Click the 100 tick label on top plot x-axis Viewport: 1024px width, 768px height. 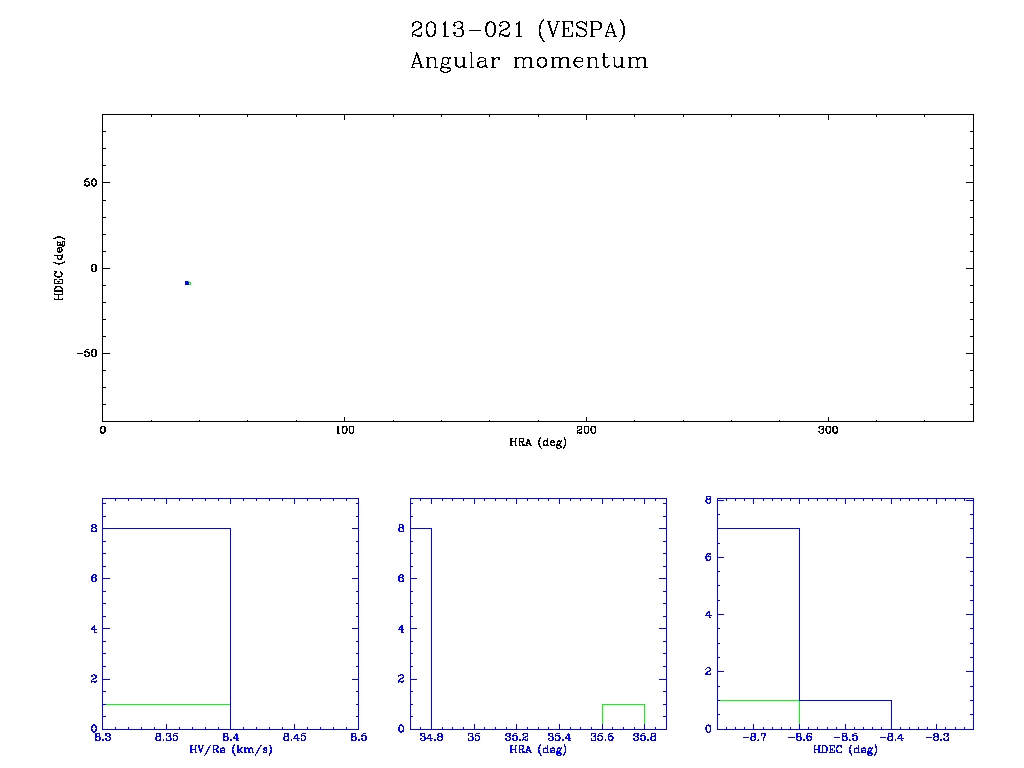click(x=344, y=430)
